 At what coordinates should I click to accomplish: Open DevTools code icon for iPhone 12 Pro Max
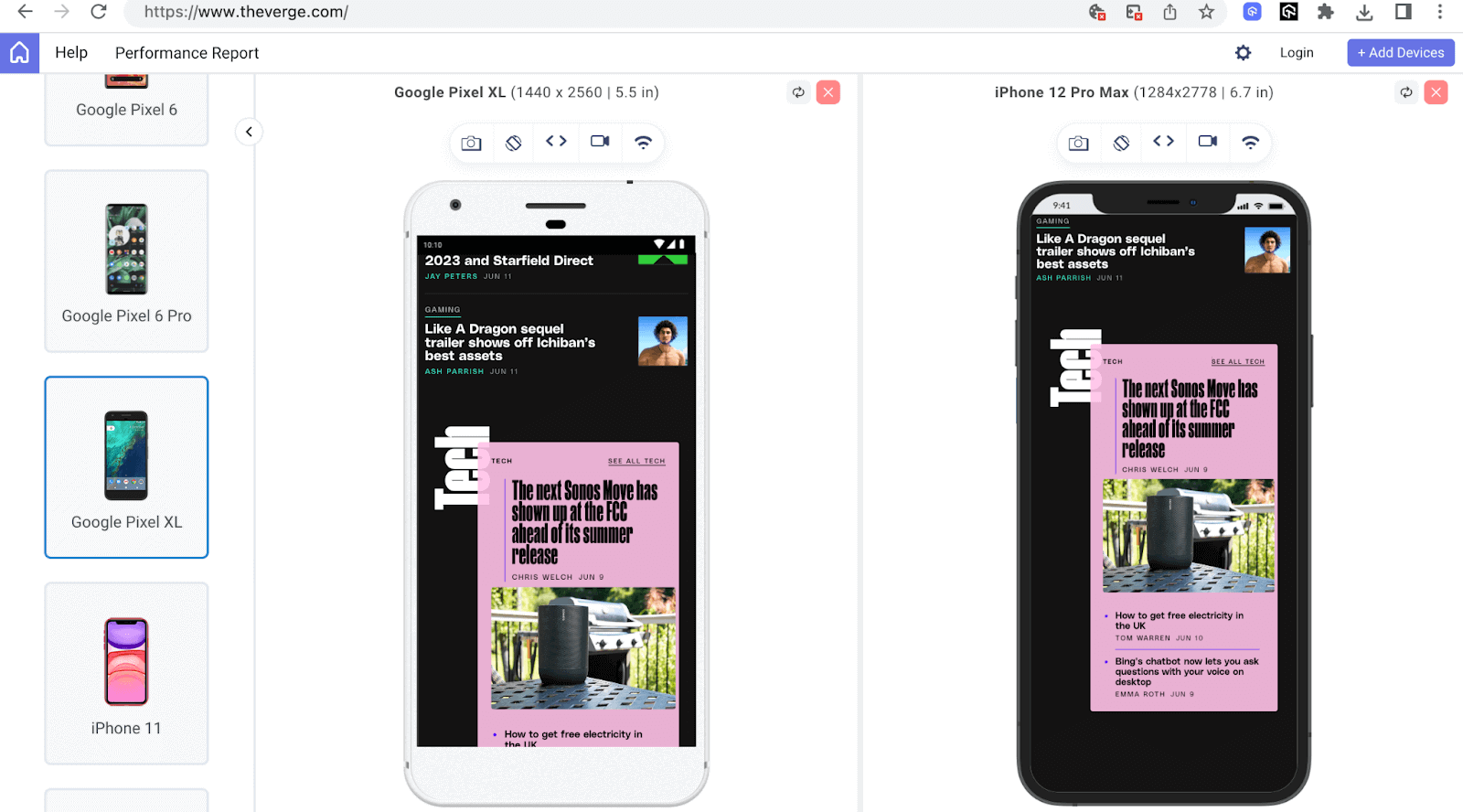click(1163, 141)
